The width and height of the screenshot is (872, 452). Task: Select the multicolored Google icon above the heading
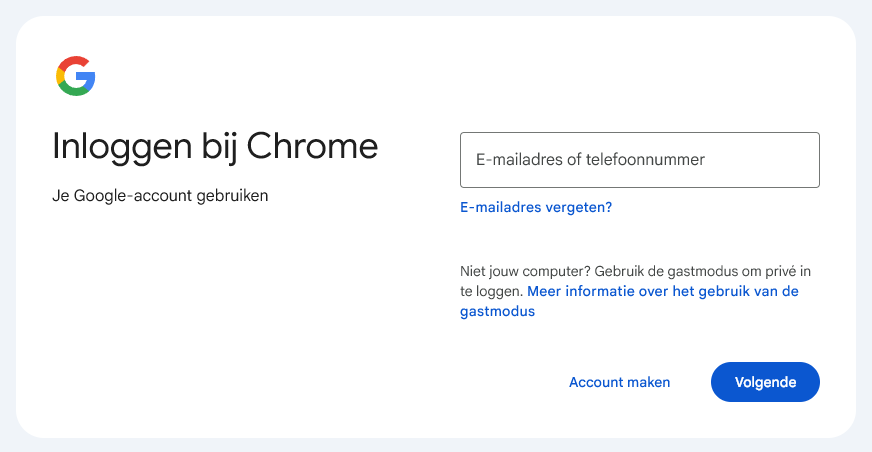[76, 76]
